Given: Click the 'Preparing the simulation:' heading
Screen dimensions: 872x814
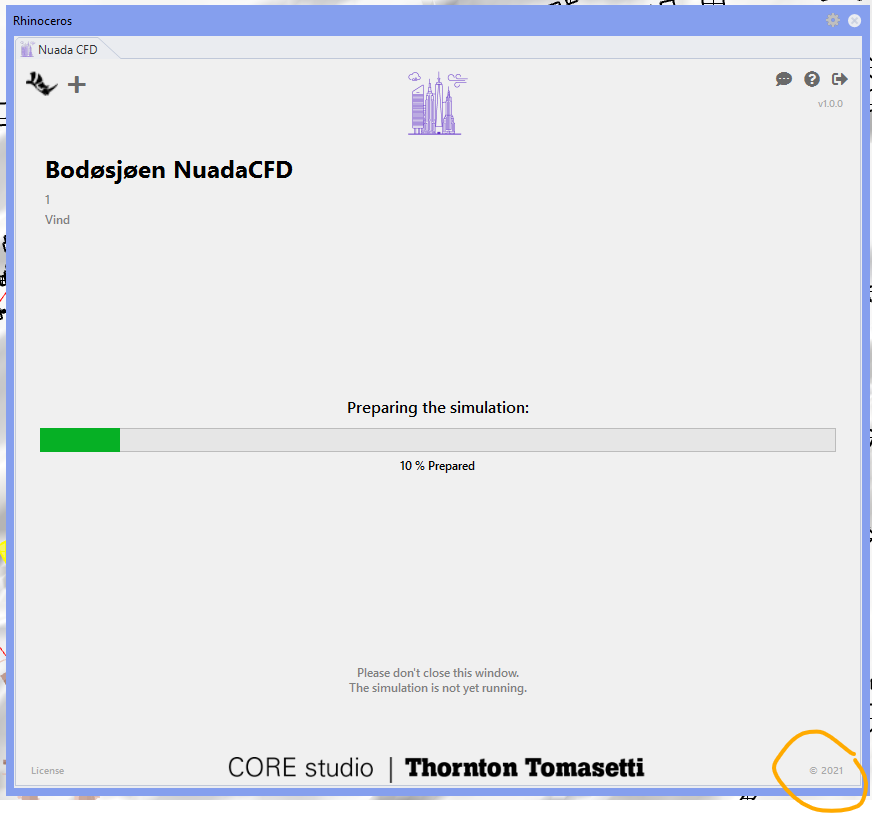Looking at the screenshot, I should 438,408.
